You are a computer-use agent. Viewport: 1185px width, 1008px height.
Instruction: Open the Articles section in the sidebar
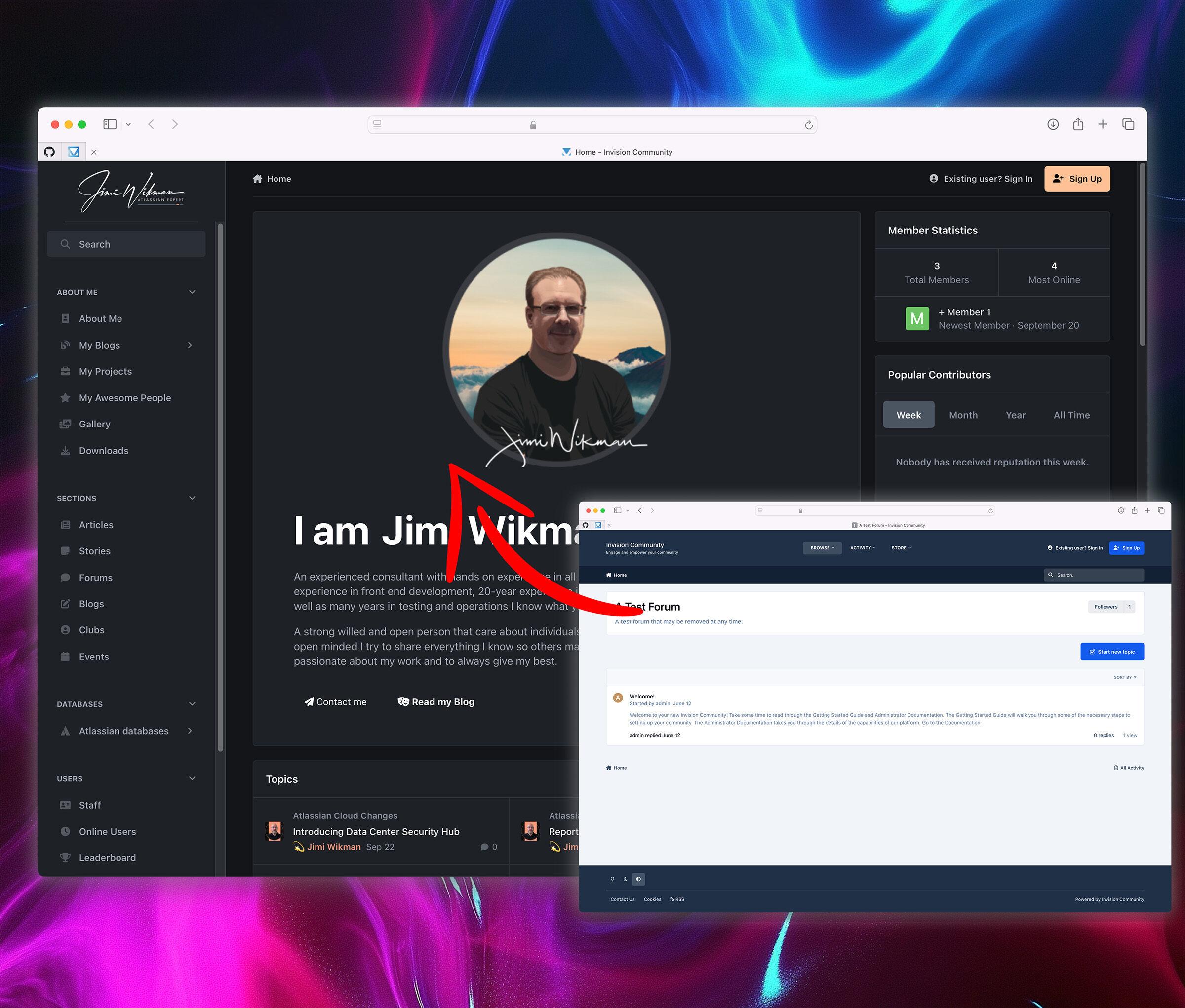pos(96,525)
